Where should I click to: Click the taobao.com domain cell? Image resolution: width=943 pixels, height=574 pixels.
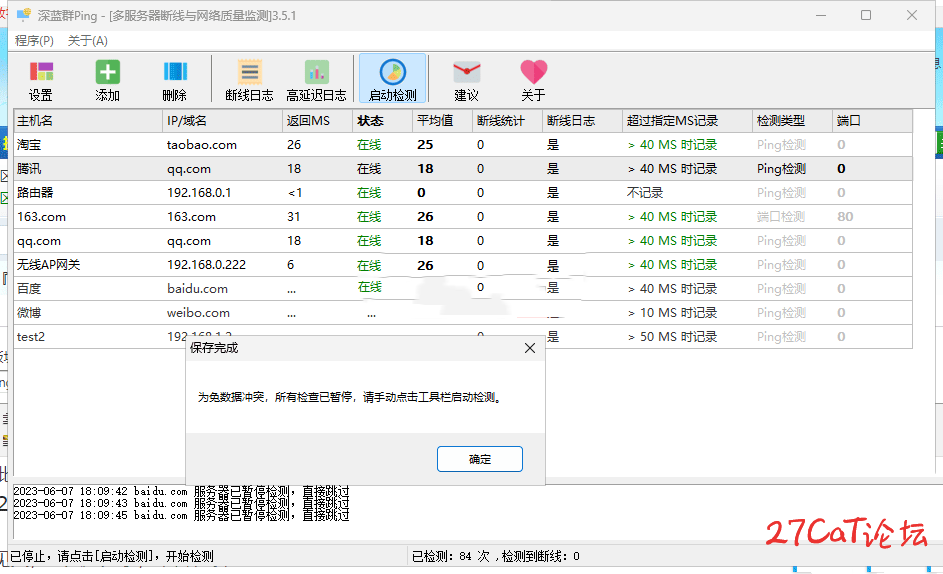(202, 144)
